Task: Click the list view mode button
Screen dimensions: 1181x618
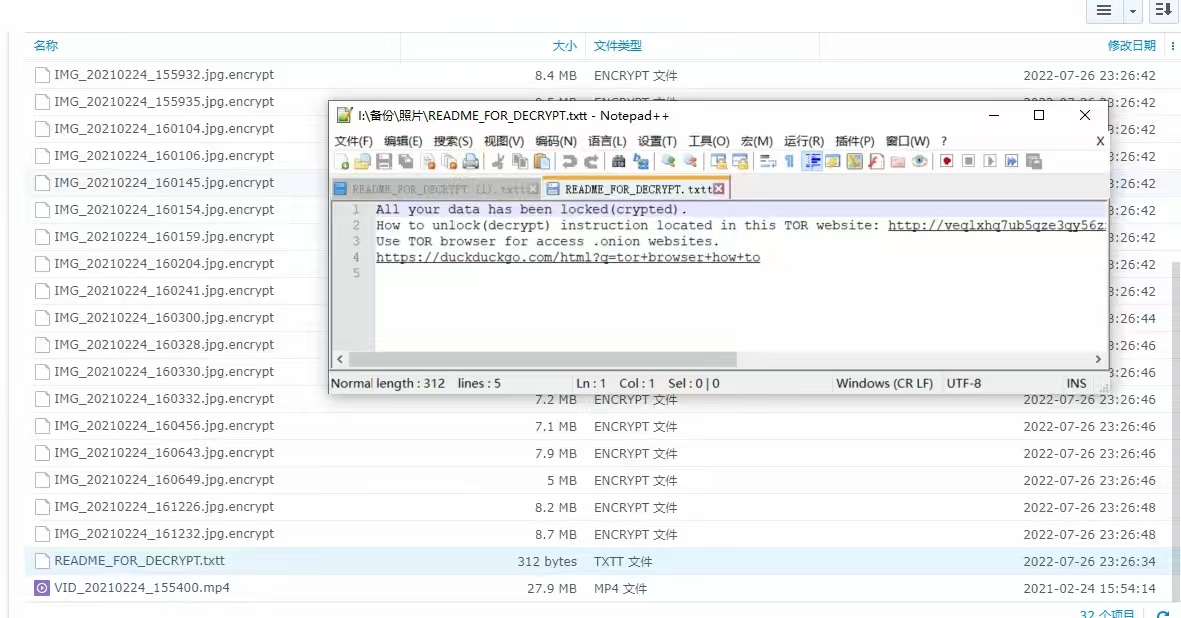Action: pos(1103,10)
